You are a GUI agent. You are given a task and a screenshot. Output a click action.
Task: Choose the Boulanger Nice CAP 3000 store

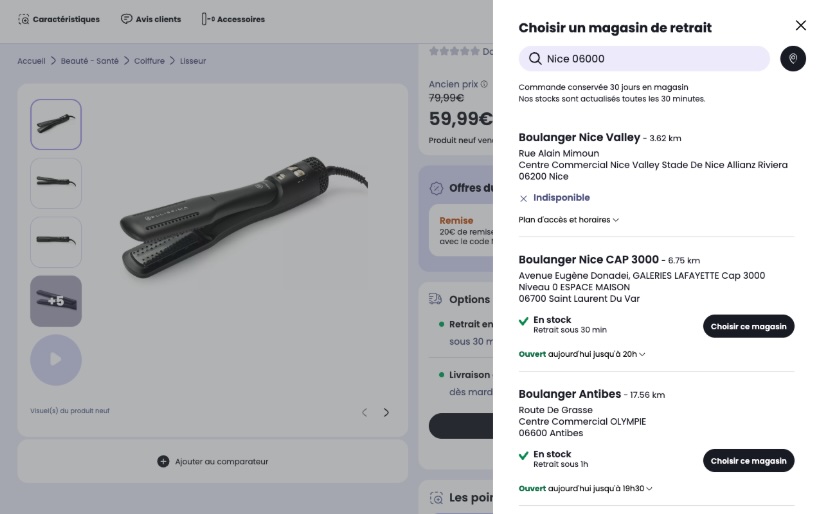[x=748, y=326]
